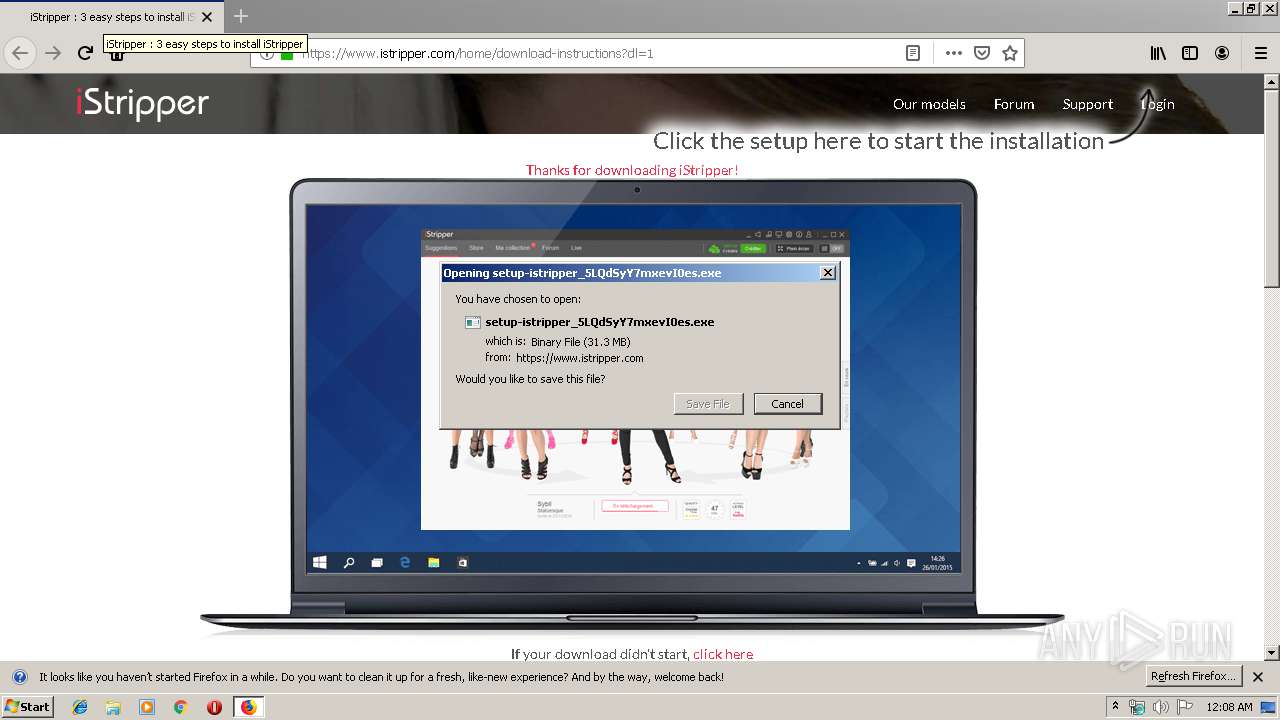Open the Windows Start menu
1280x720 pixels.
pos(27,706)
